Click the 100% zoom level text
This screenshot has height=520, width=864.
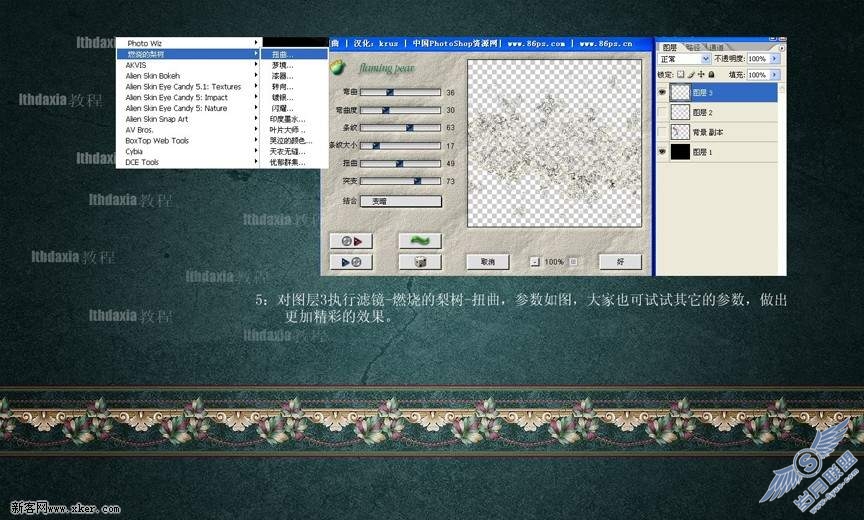pyautogui.click(x=554, y=262)
